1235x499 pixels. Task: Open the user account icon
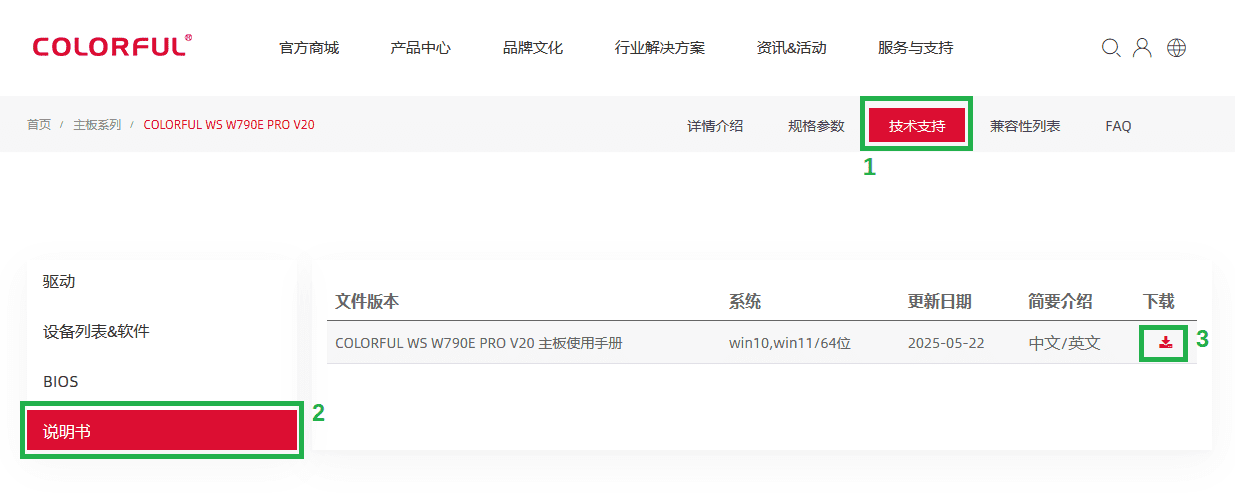pos(1142,48)
